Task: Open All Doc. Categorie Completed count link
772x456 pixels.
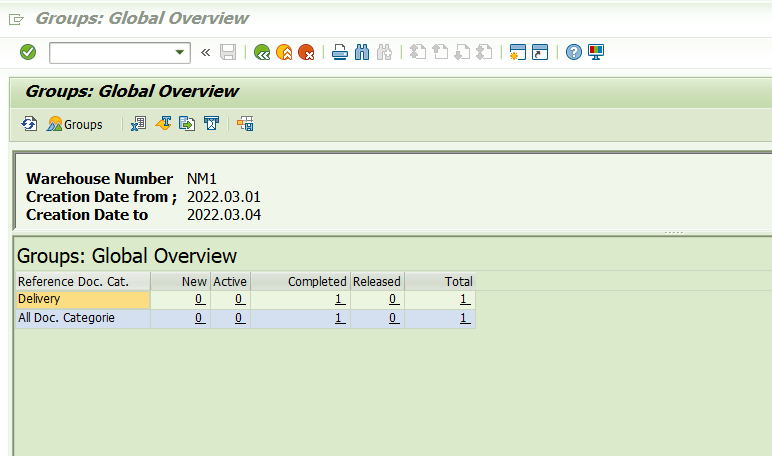Action: coord(339,318)
